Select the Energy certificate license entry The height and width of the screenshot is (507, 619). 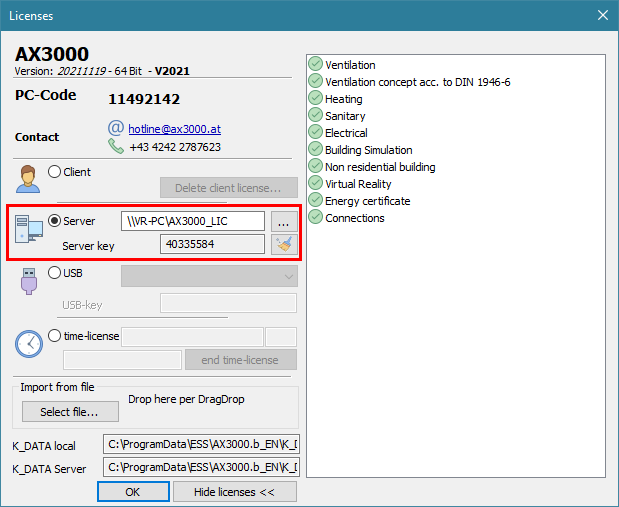(x=368, y=201)
